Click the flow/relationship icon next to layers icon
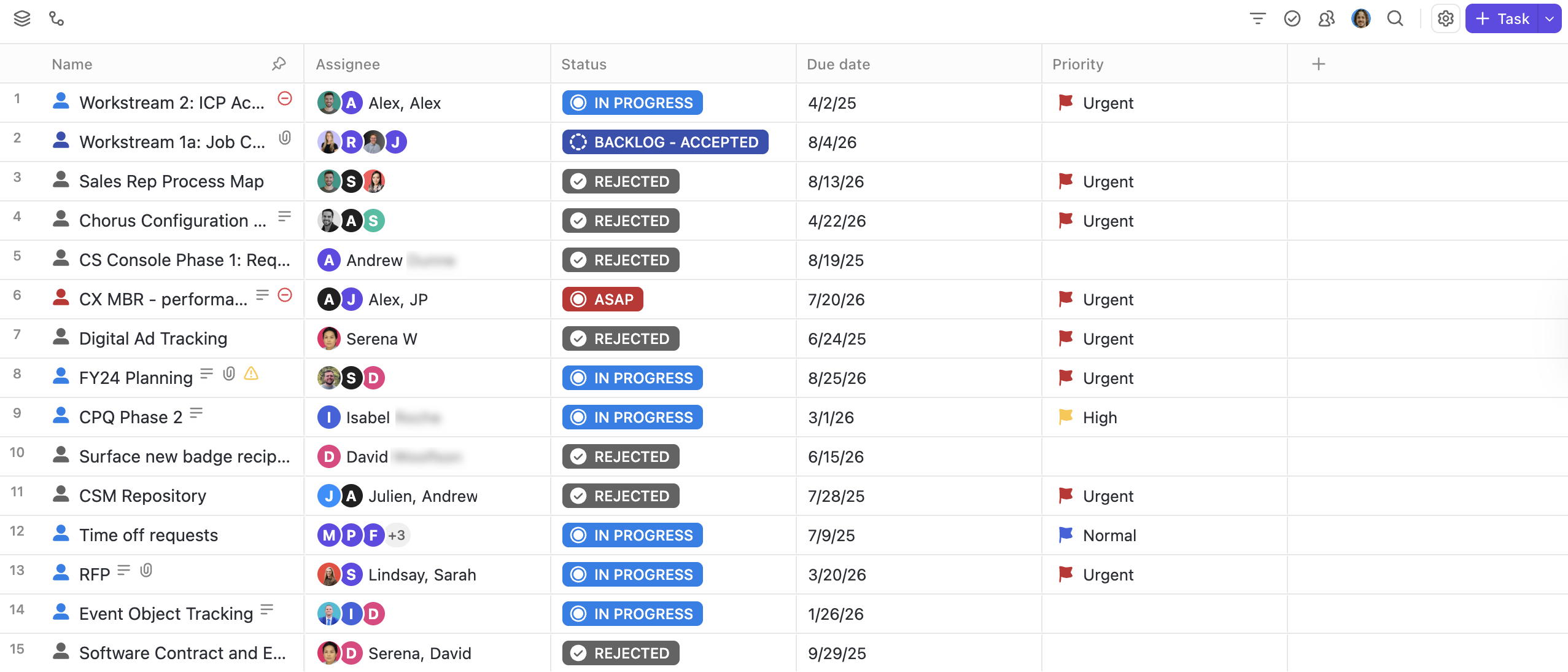This screenshot has width=1568, height=672. [56, 18]
